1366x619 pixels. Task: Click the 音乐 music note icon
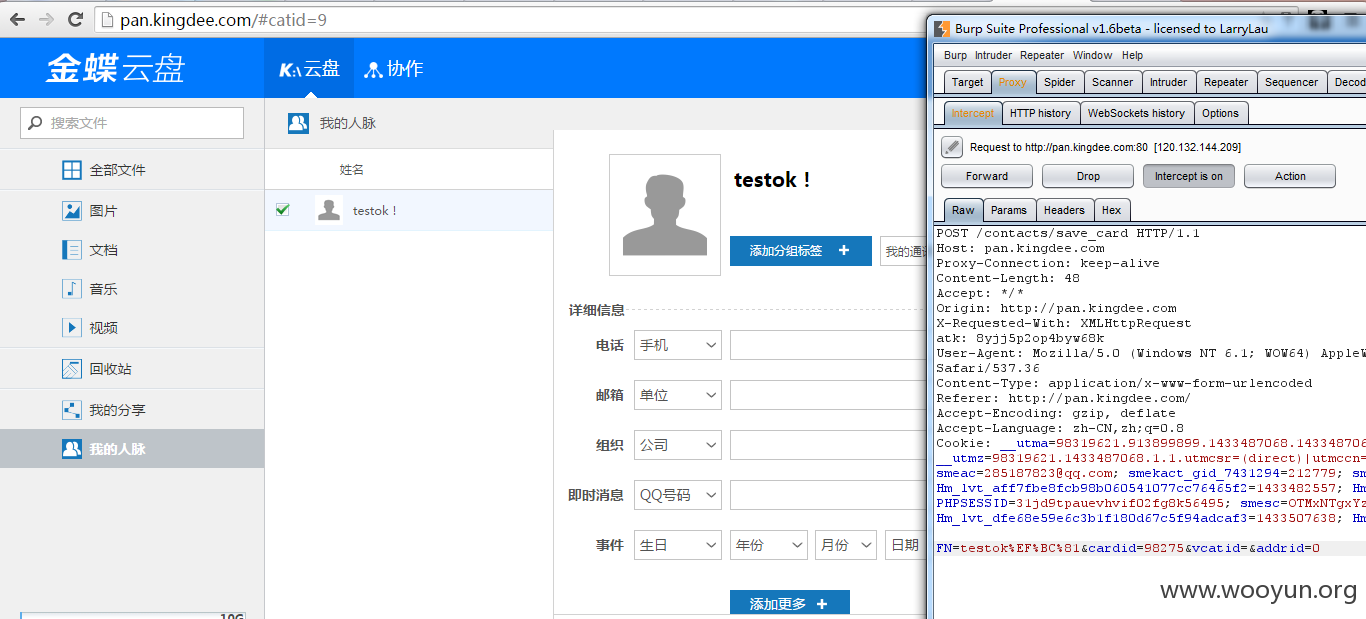tap(72, 289)
